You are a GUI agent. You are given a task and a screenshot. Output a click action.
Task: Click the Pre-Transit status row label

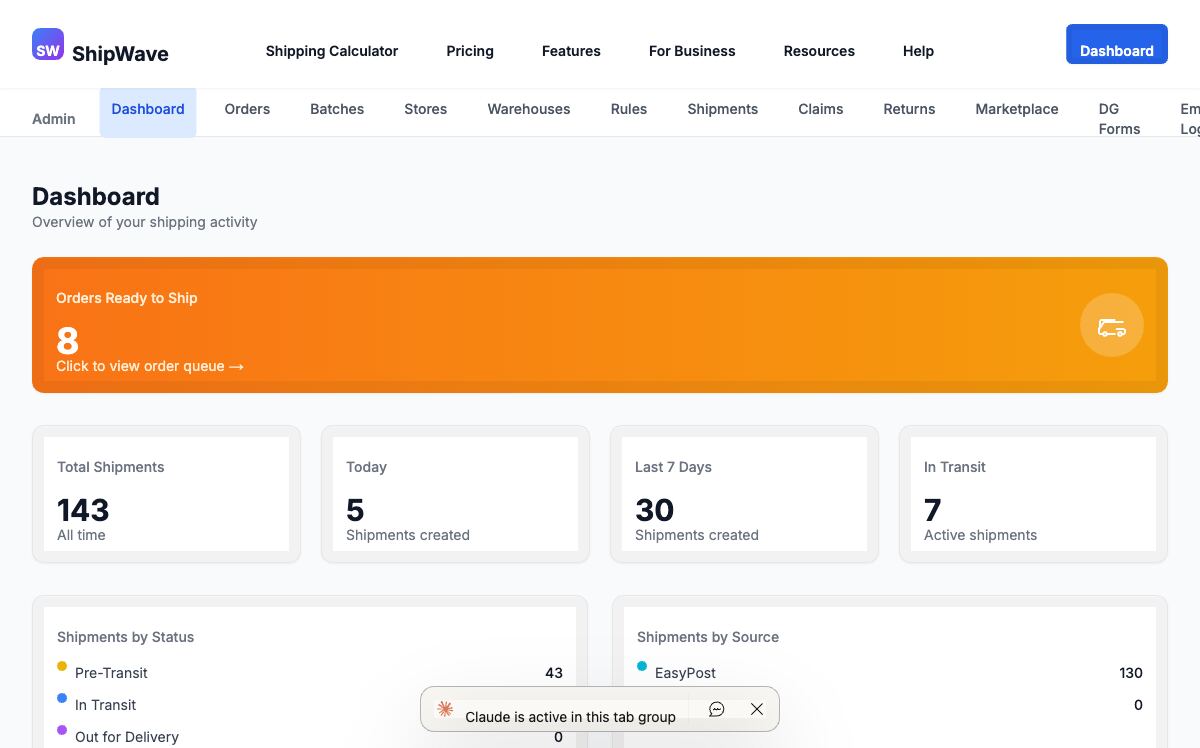(111, 673)
